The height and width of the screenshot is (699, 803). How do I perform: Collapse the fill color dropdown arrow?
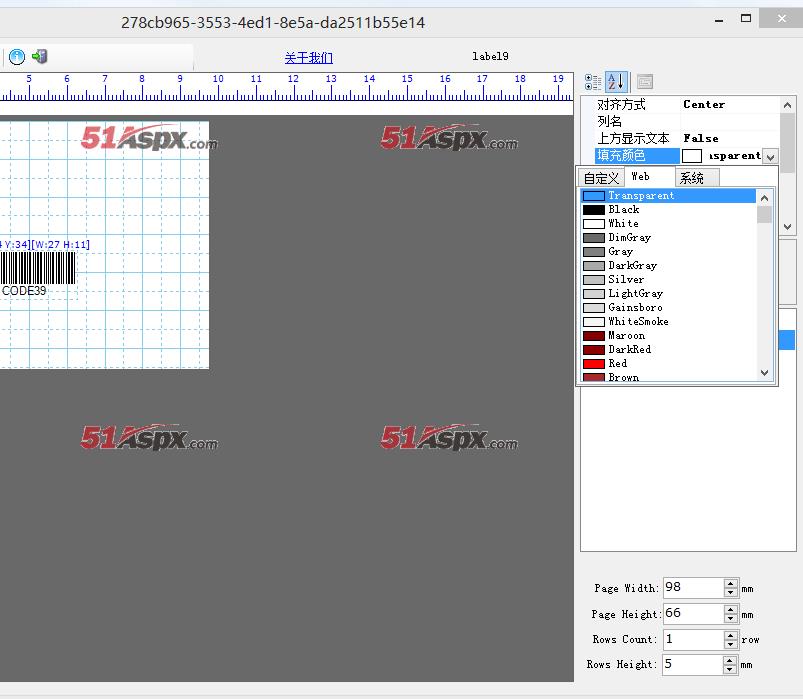pos(771,156)
